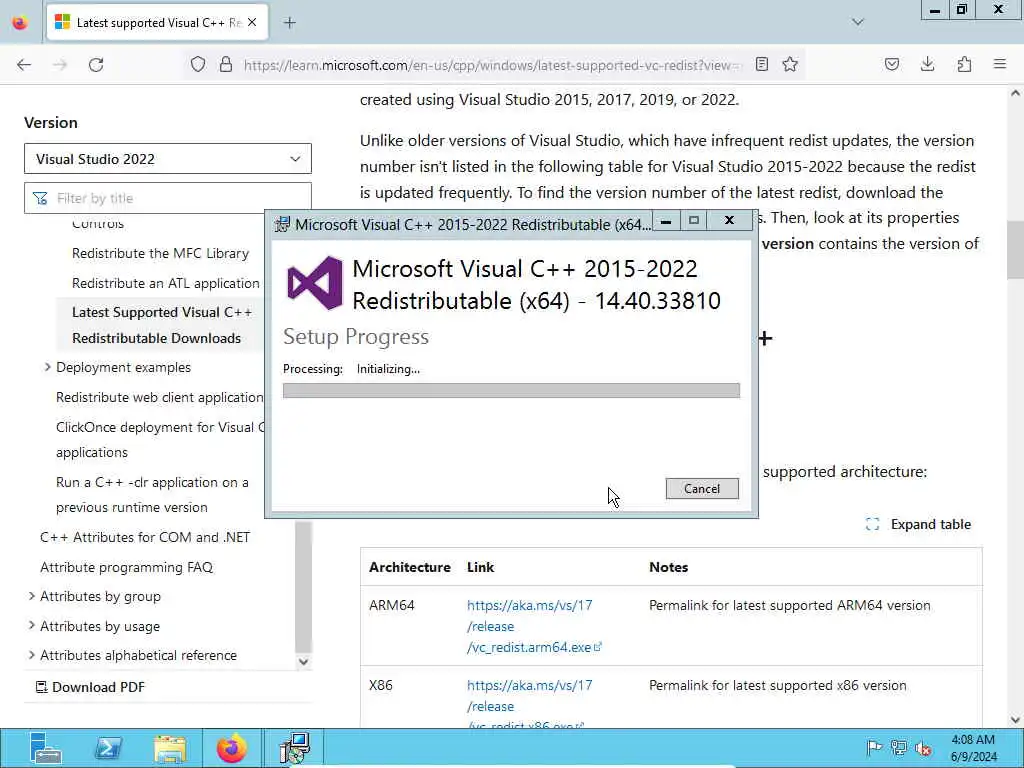Open Redistribute an ATL application link
The image size is (1024, 768).
(166, 283)
